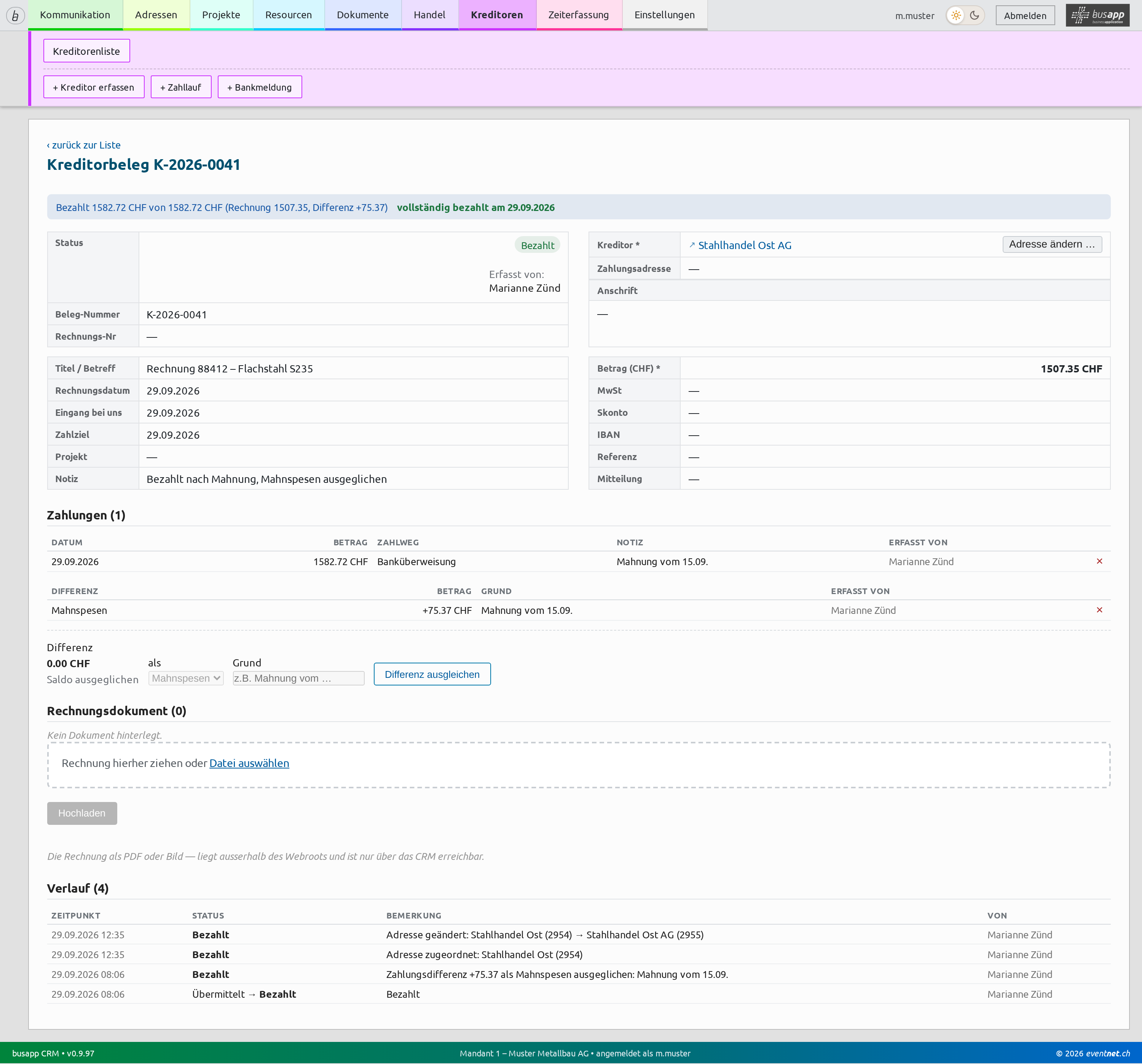Focus the Grund input field
Viewport: 1142px width, 1064px height.
pos(299,678)
